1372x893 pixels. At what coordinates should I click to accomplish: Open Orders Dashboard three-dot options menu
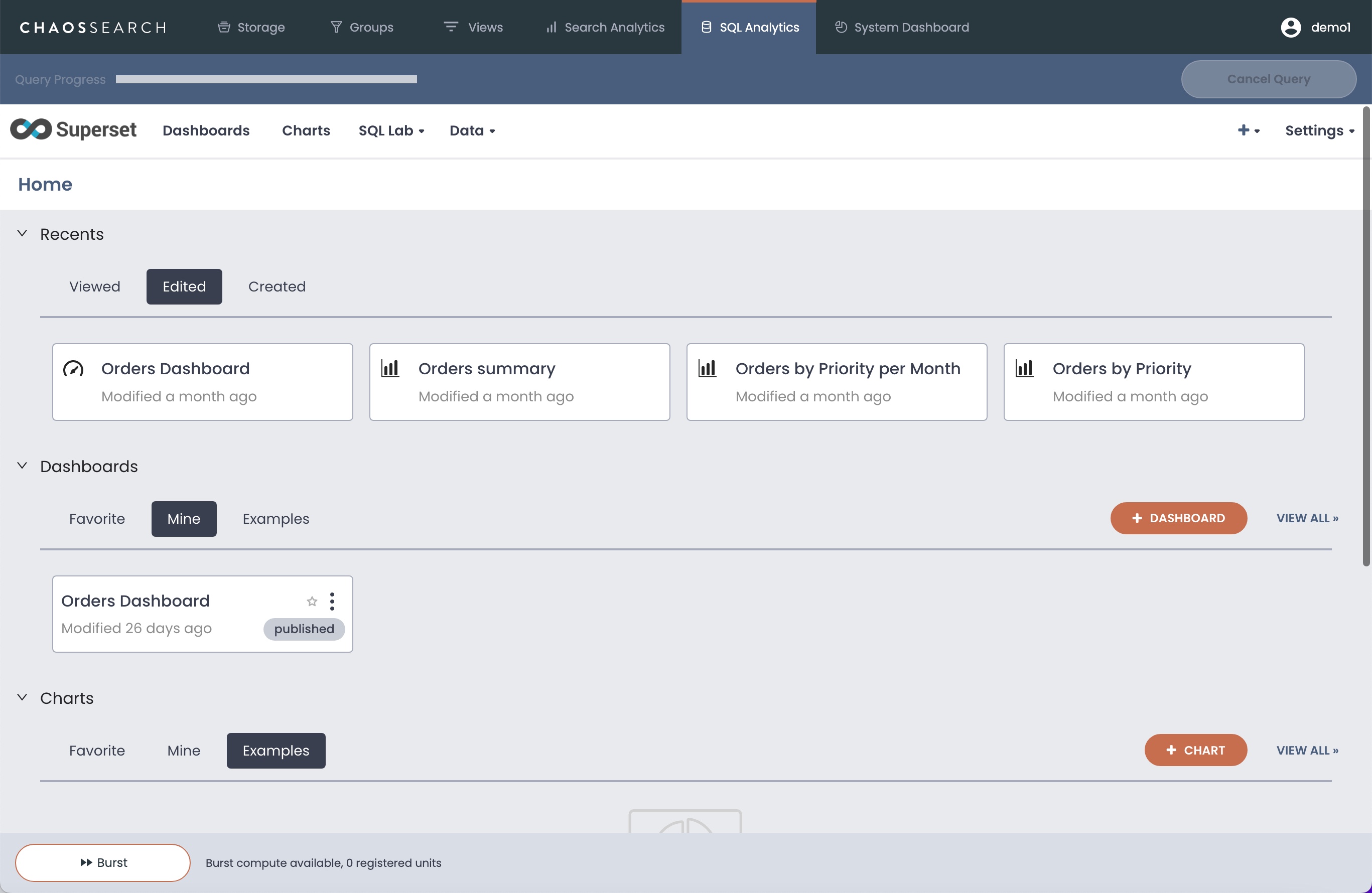click(332, 601)
